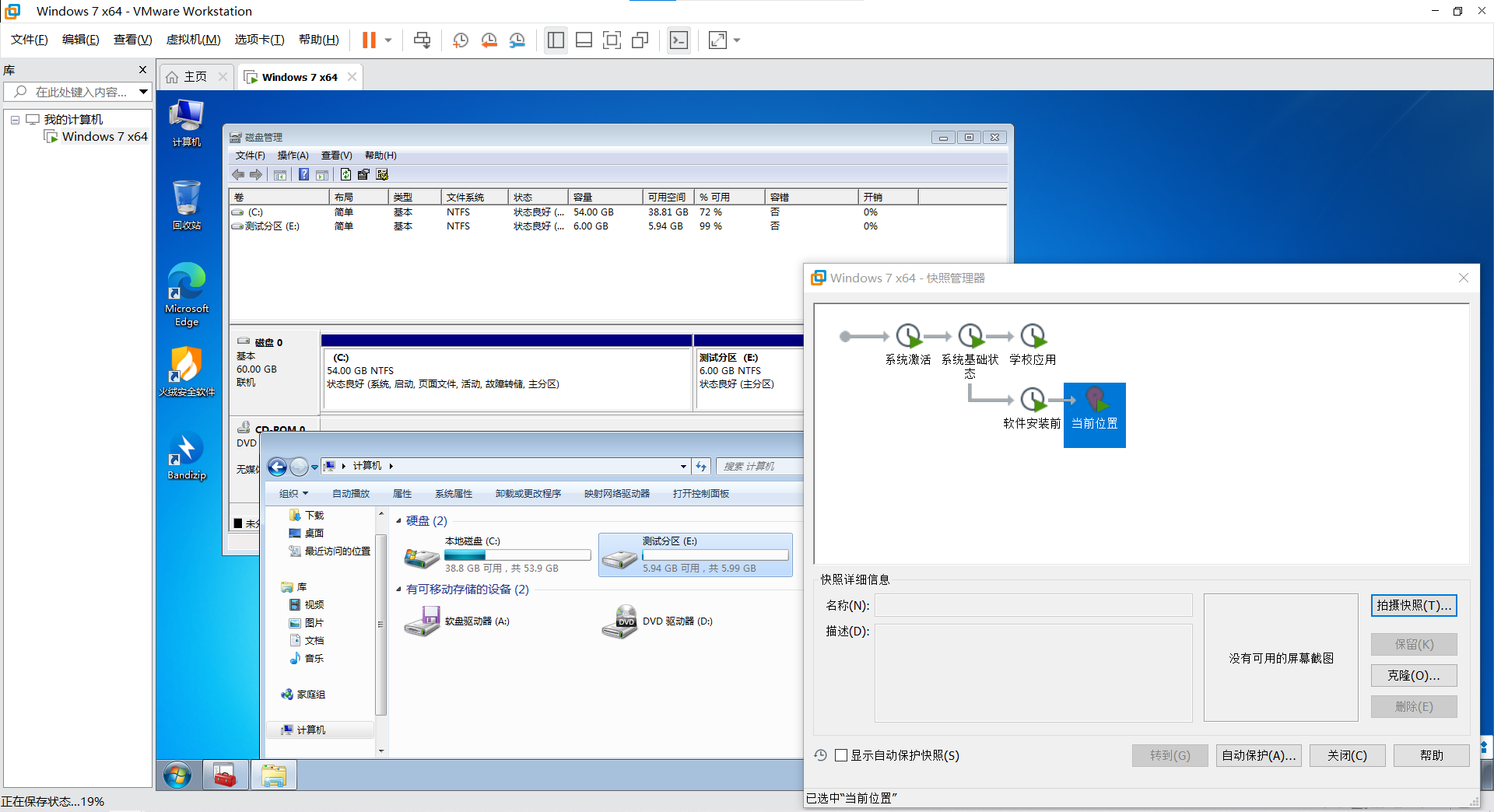Open the library search dropdown arrow

[x=143, y=92]
